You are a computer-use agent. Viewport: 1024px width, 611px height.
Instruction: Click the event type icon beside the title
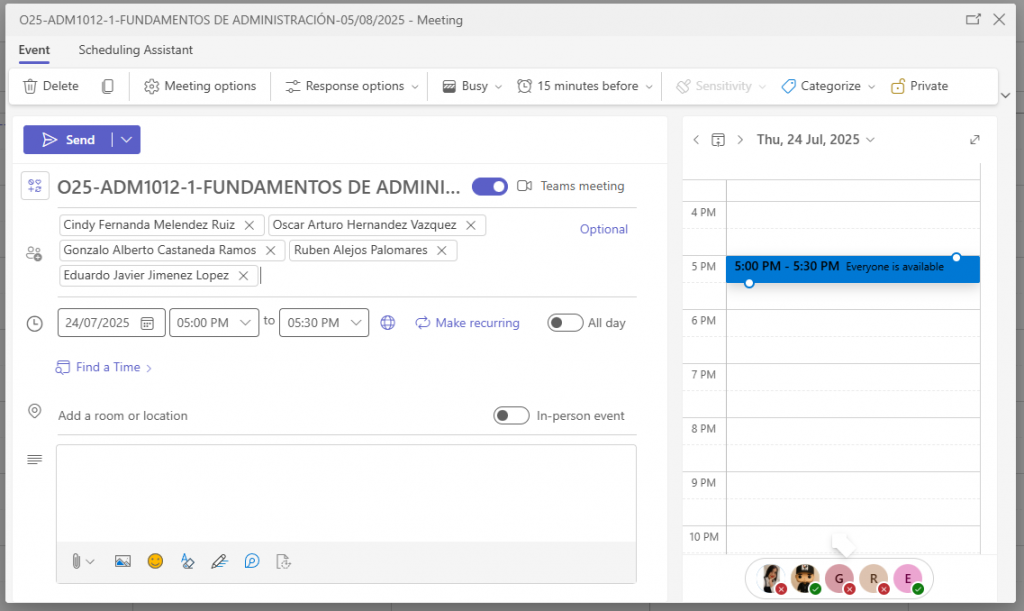pos(35,186)
